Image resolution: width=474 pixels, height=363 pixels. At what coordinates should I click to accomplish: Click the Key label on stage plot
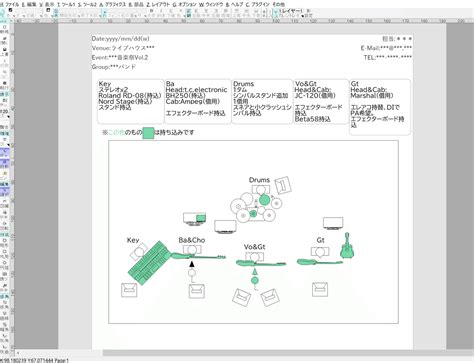pos(133,240)
